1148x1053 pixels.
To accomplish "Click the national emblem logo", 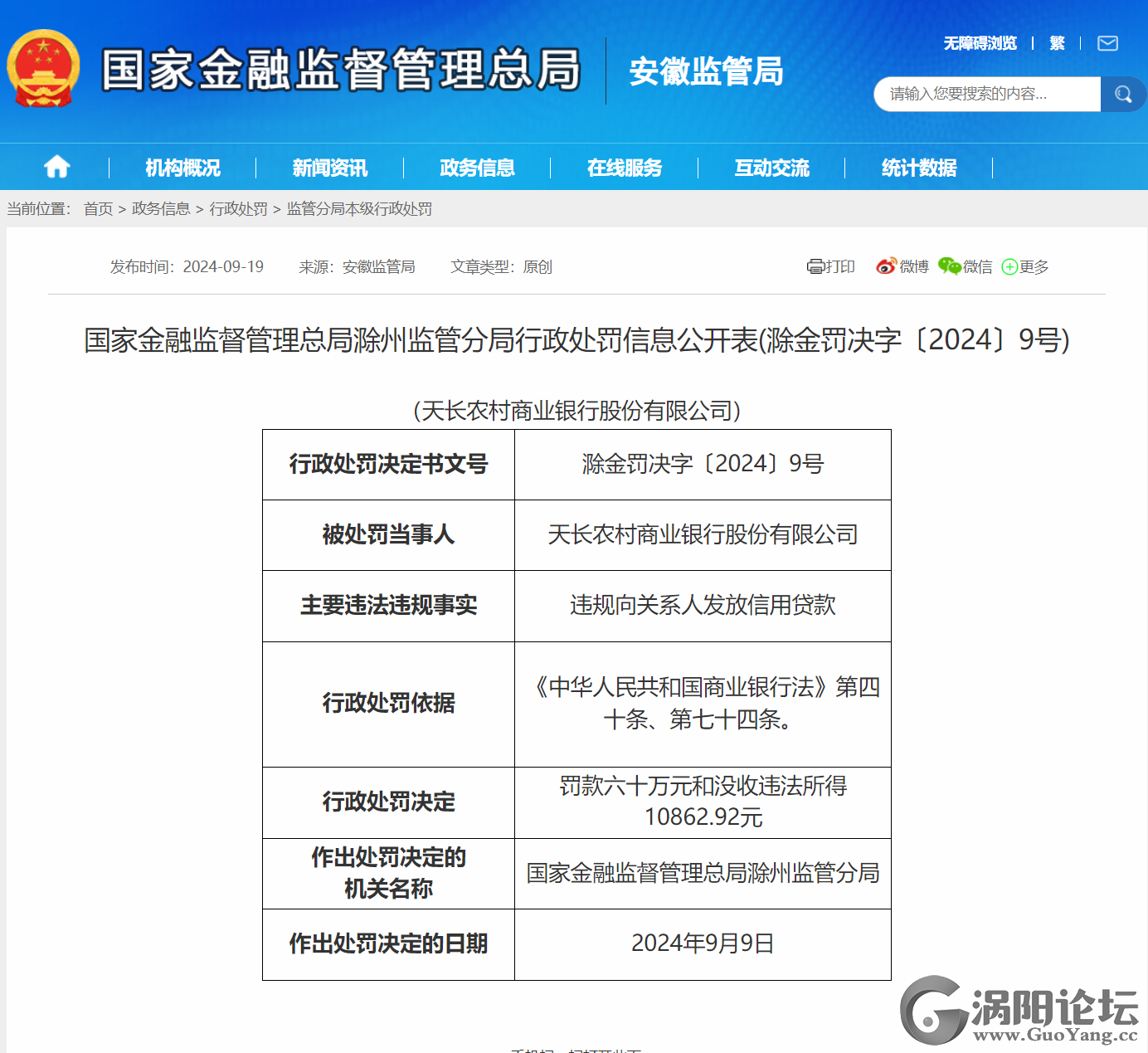I will [43, 70].
